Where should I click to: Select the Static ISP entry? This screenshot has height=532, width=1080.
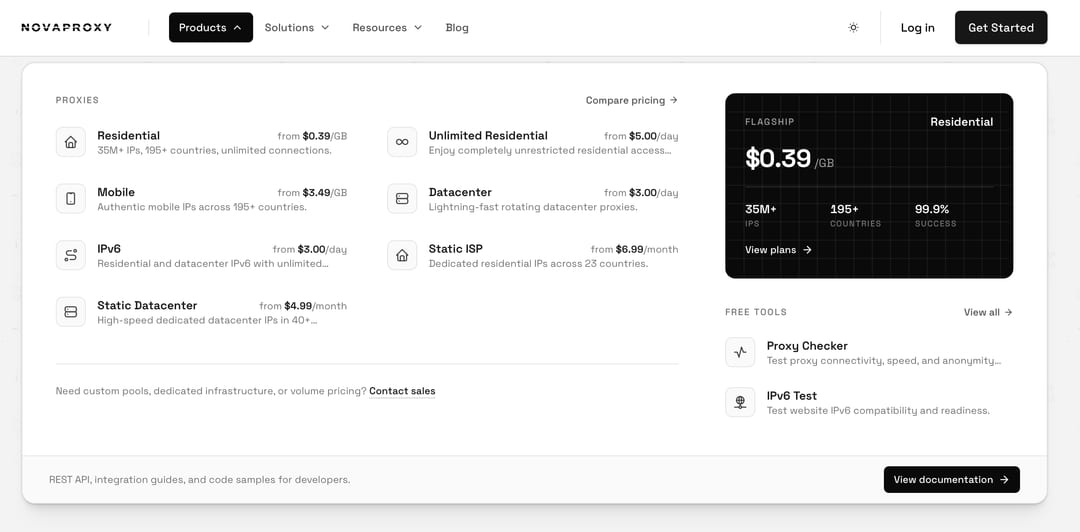[532, 255]
